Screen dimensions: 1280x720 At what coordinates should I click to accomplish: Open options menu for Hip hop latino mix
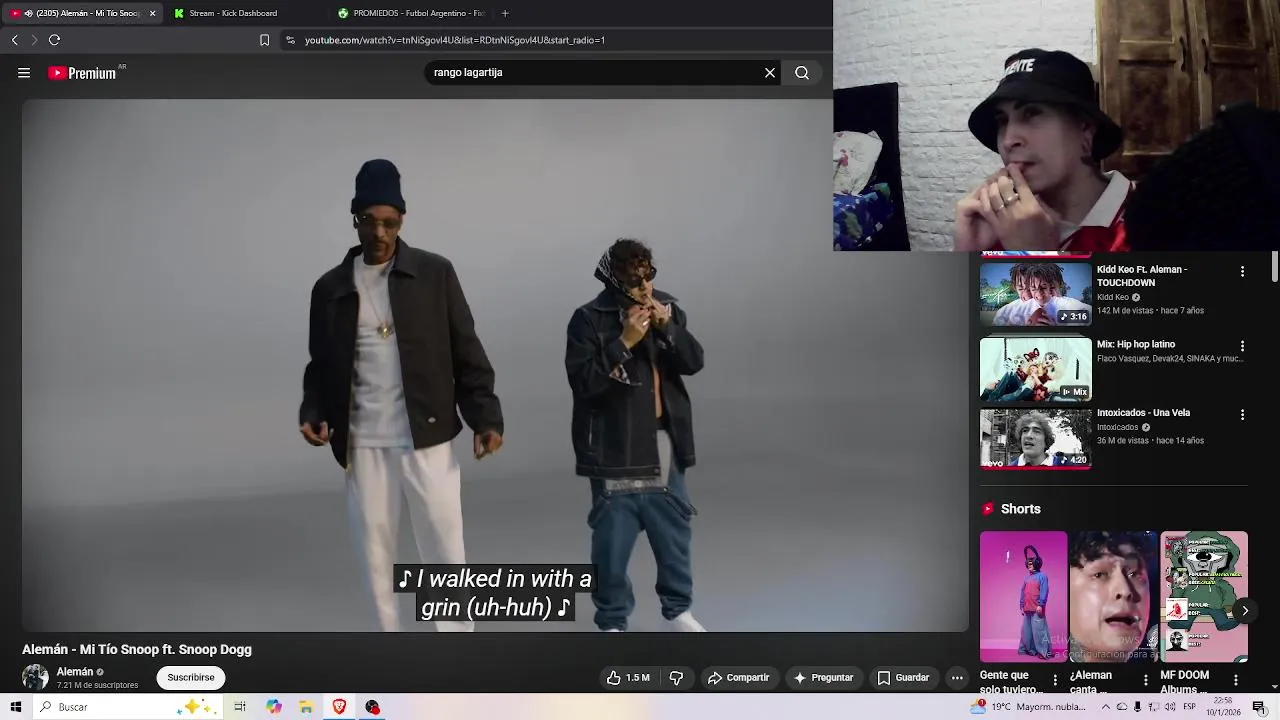(x=1242, y=346)
